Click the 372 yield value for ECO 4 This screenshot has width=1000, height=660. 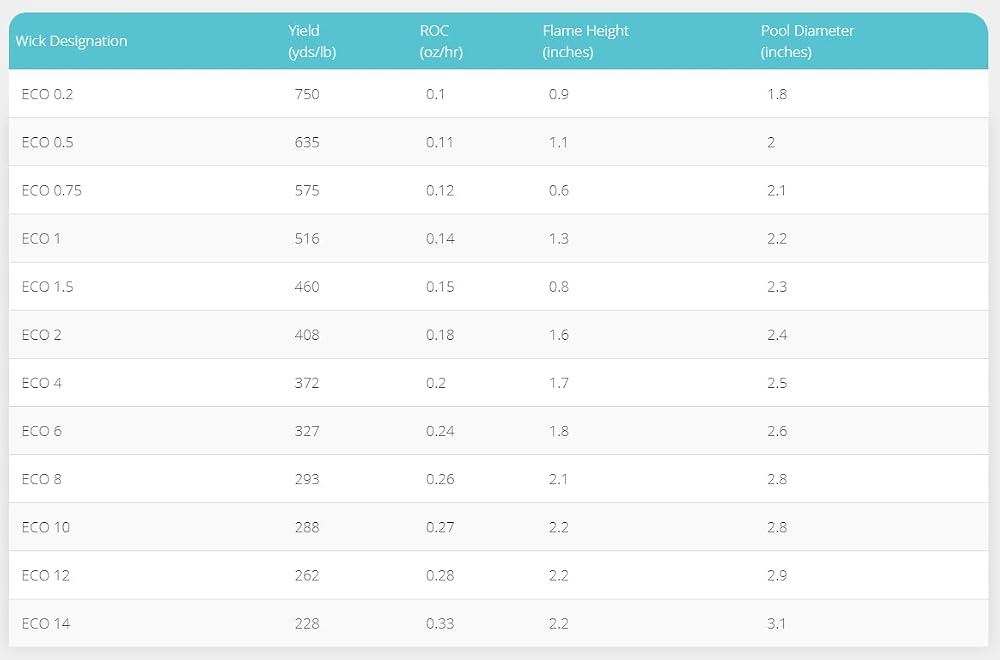pos(307,383)
